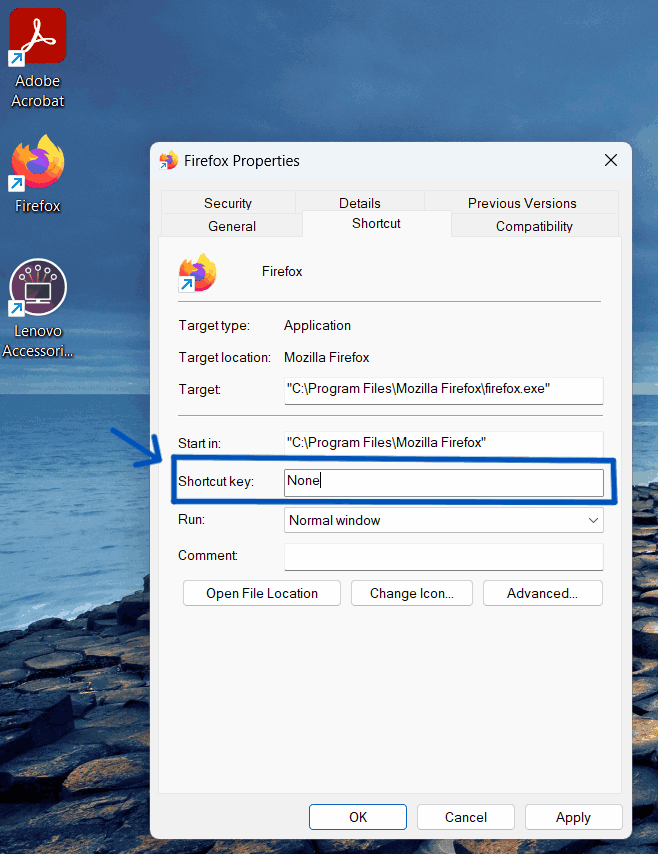Image resolution: width=658 pixels, height=854 pixels.
Task: Click into the Target path field
Action: tap(443, 390)
